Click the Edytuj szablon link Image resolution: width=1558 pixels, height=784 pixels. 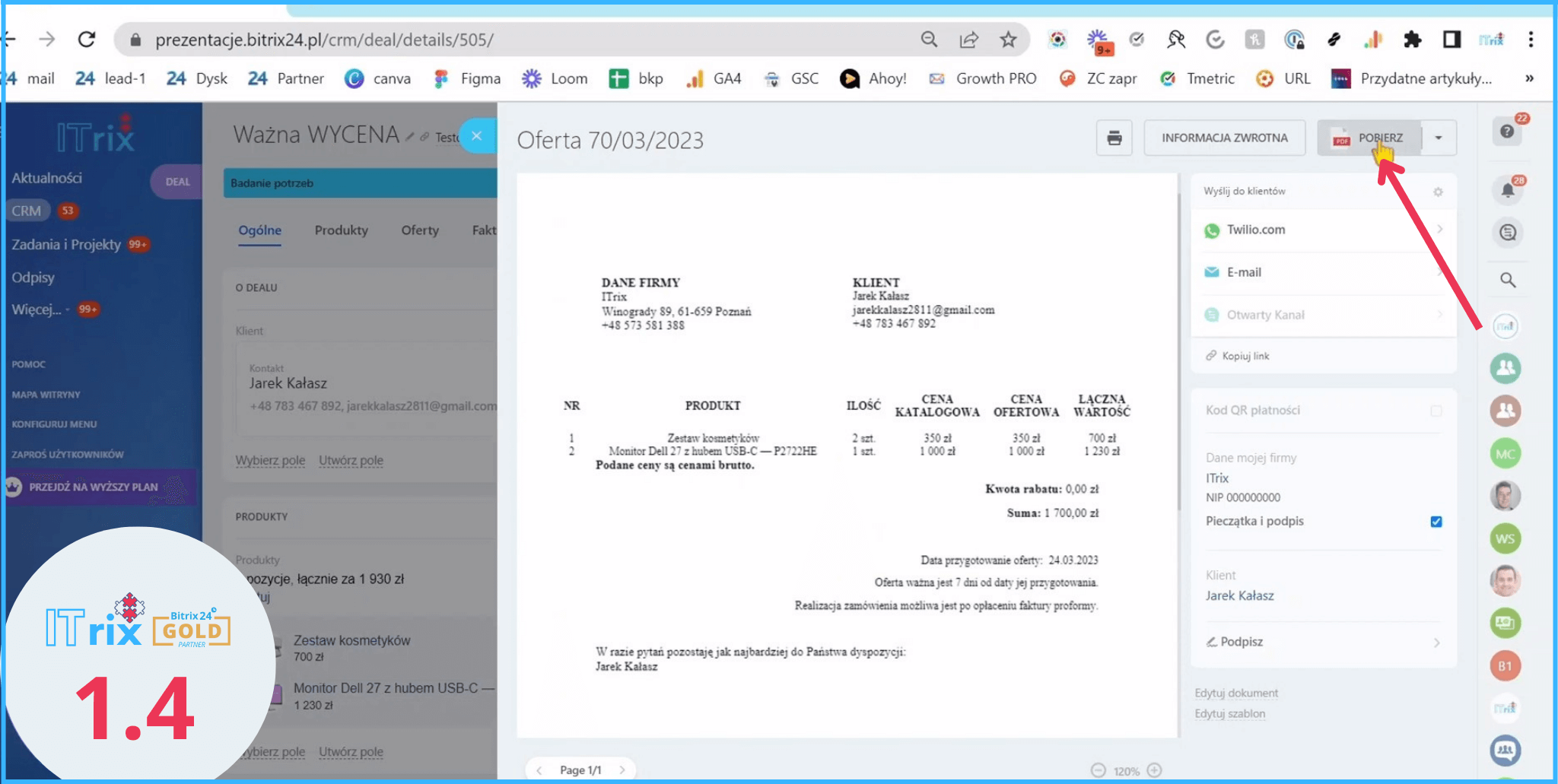point(1229,713)
